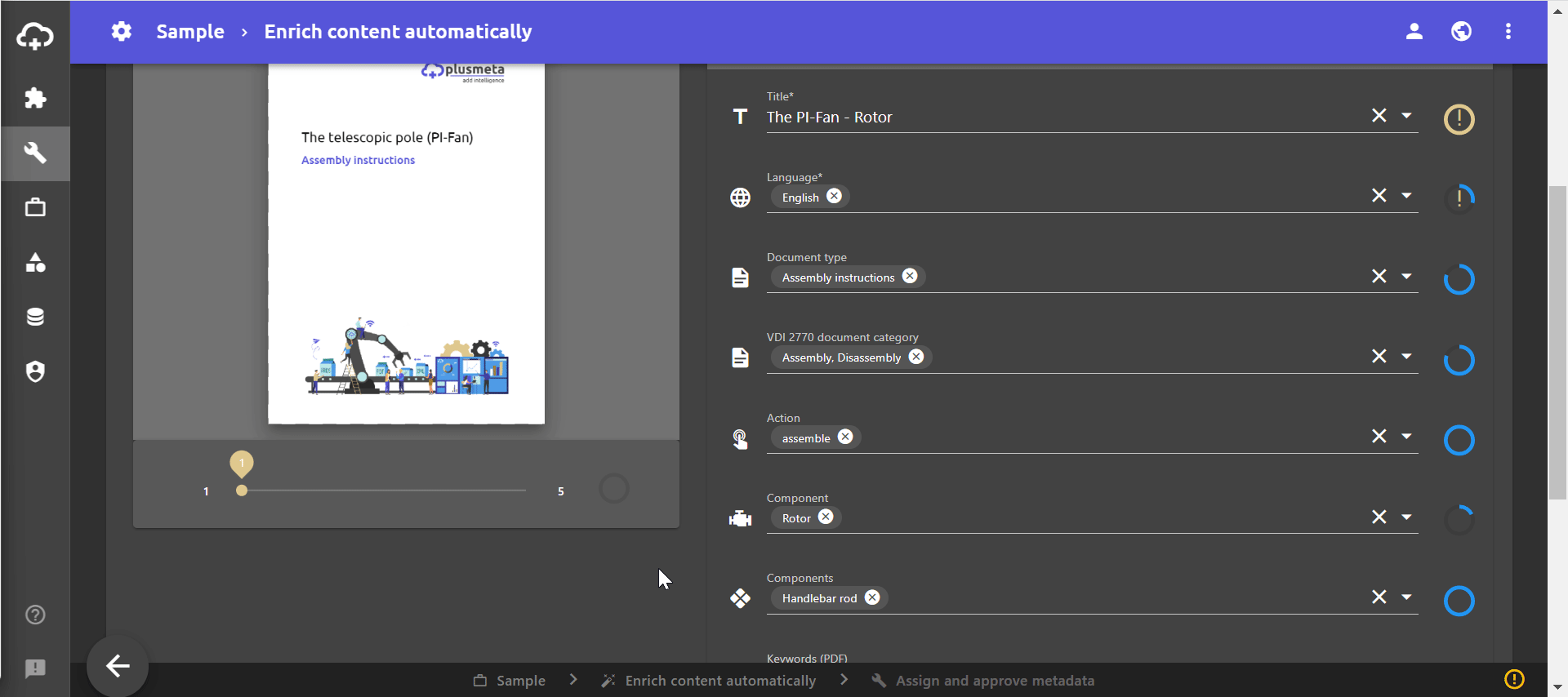Remove the Assembly, Disassembly chip
The image size is (1568, 697).
tap(916, 357)
